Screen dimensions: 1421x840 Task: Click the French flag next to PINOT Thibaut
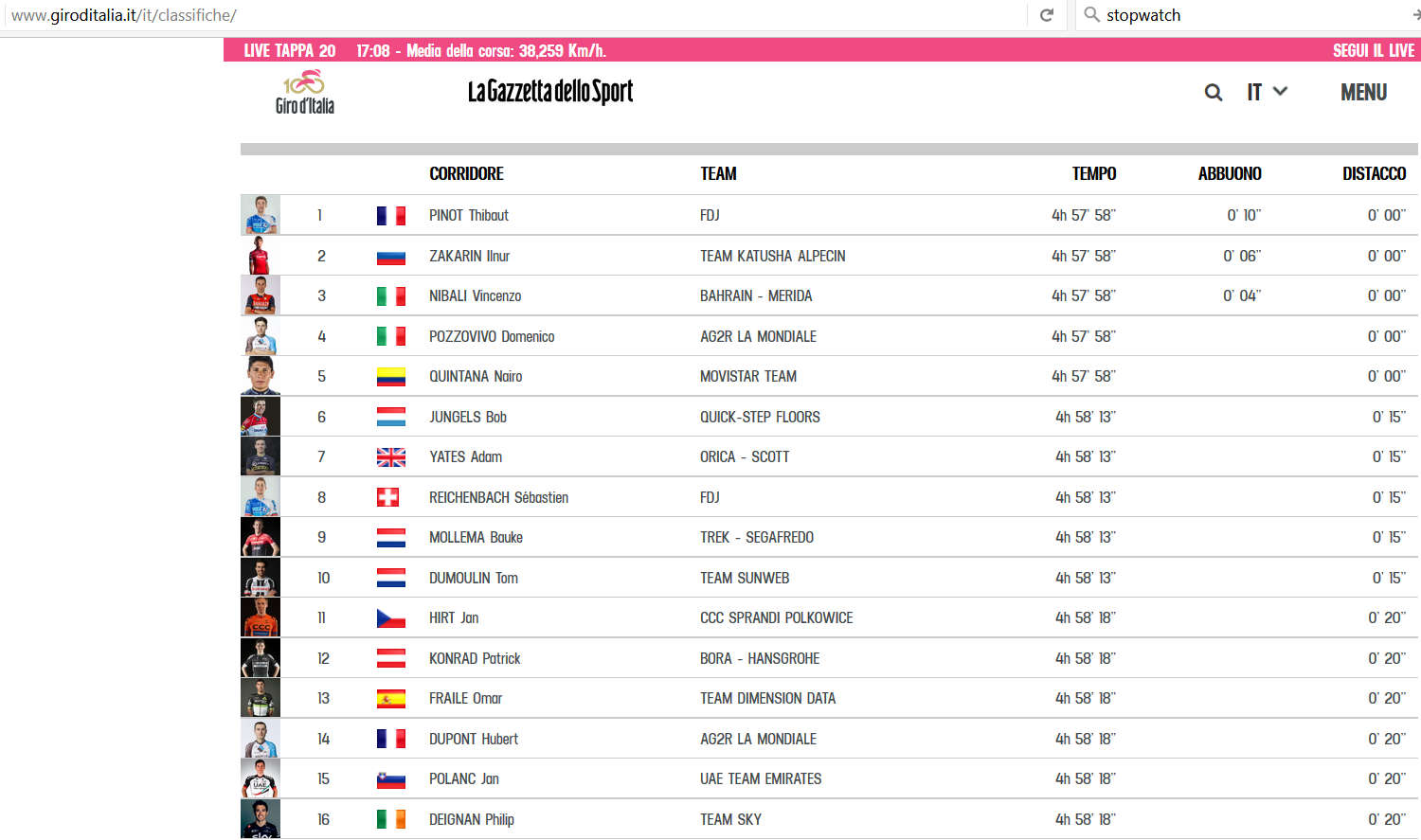point(391,216)
